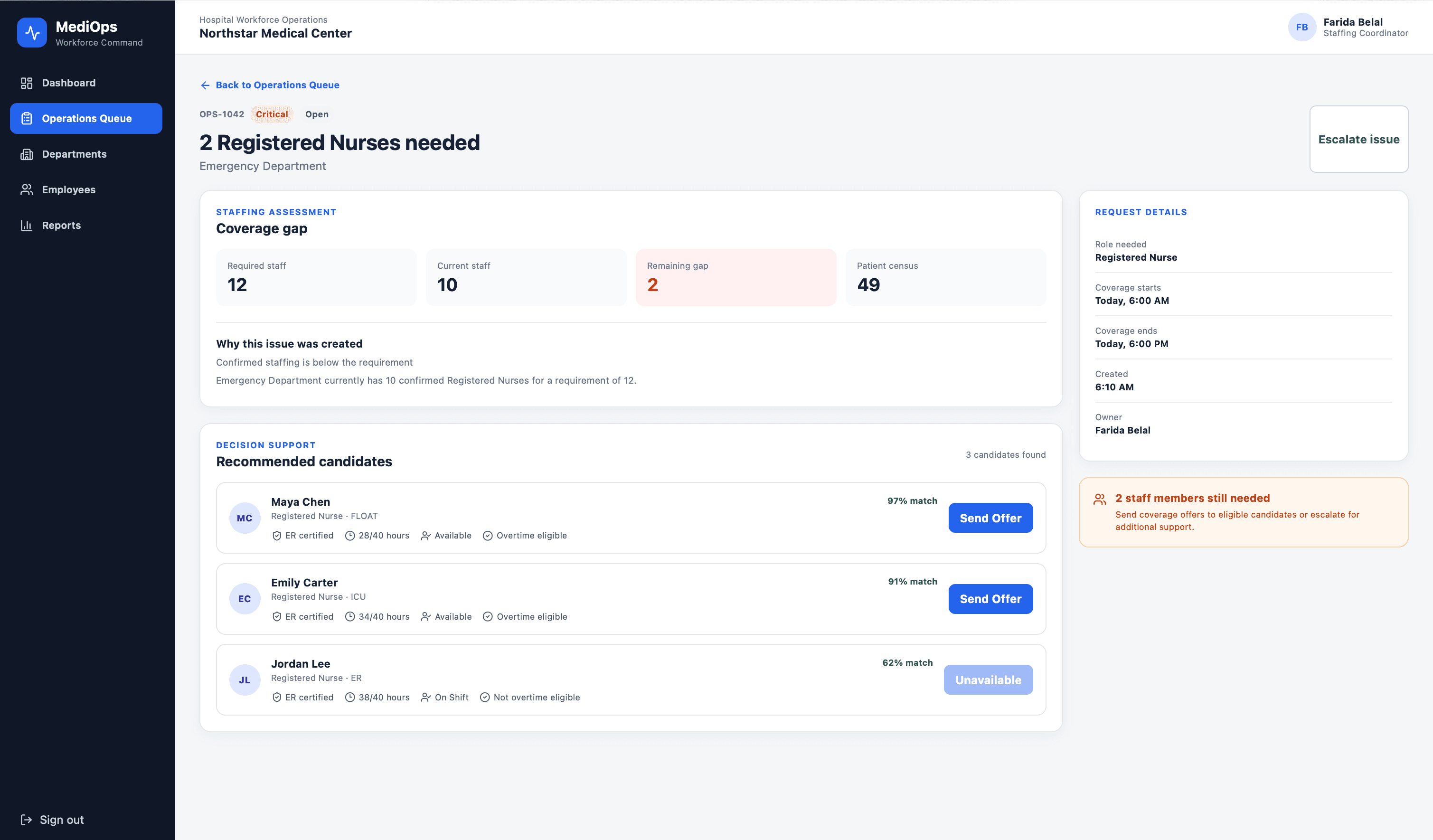
Task: Click the Remaining gap card
Action: (x=736, y=277)
